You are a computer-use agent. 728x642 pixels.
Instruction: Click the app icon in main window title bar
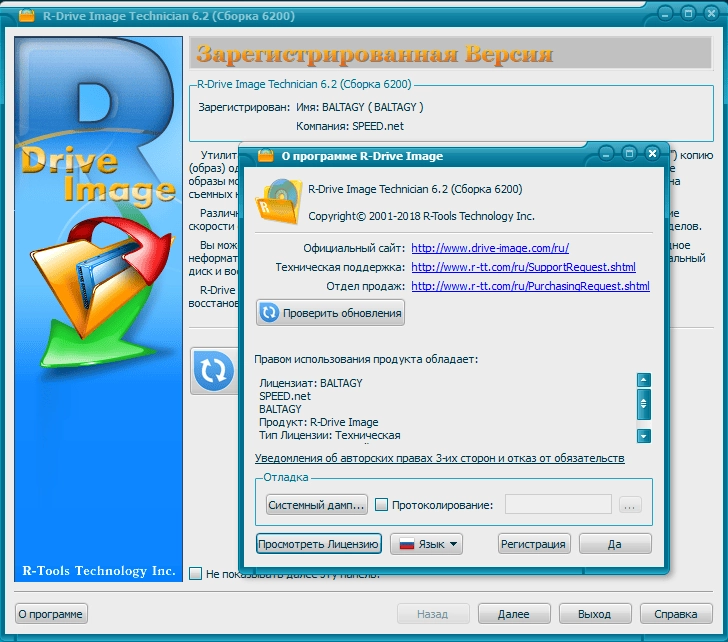26,15
